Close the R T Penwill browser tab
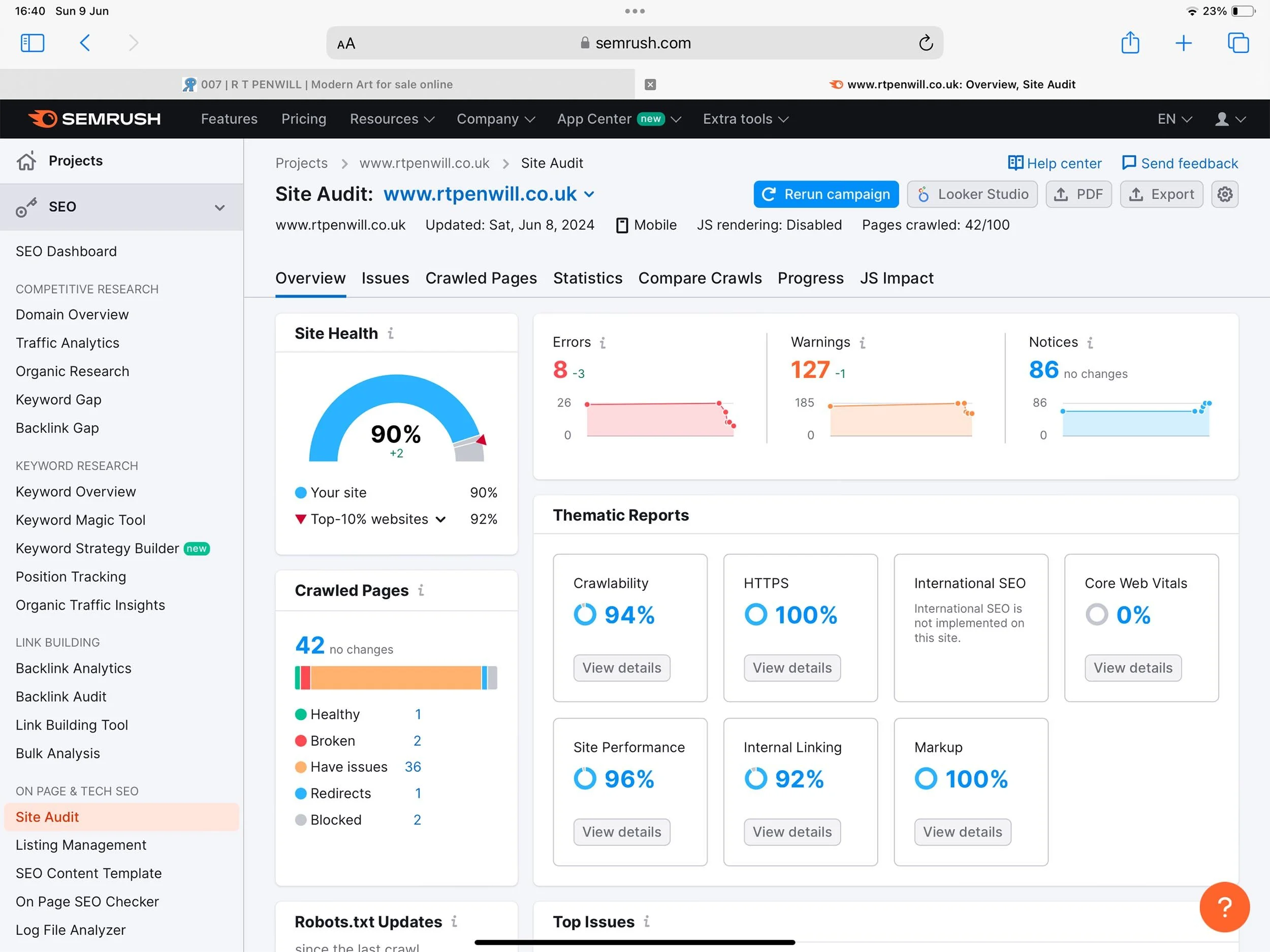This screenshot has height=952, width=1270. pyautogui.click(x=650, y=84)
